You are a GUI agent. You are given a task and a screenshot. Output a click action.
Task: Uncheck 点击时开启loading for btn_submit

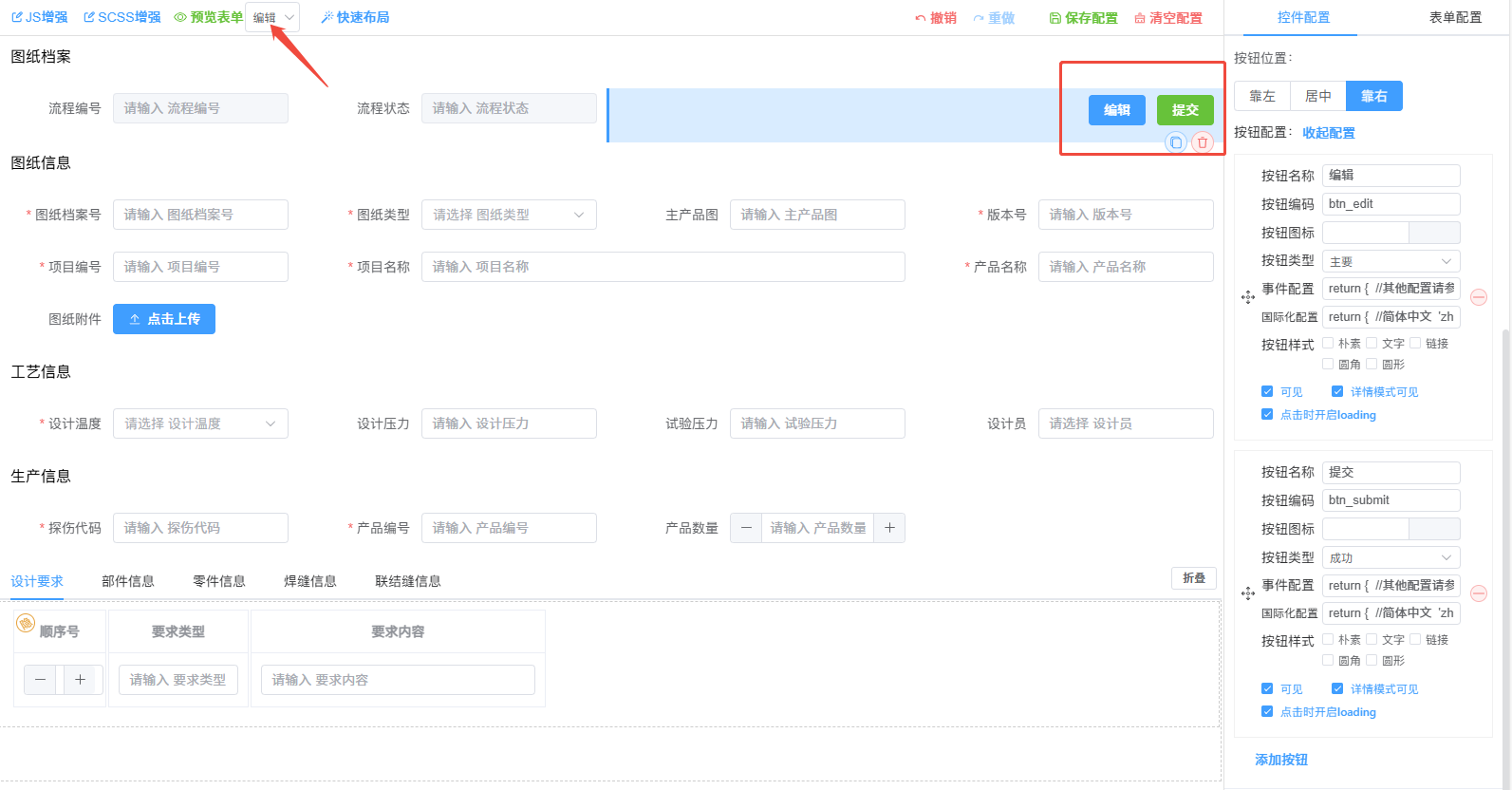pyautogui.click(x=1267, y=711)
